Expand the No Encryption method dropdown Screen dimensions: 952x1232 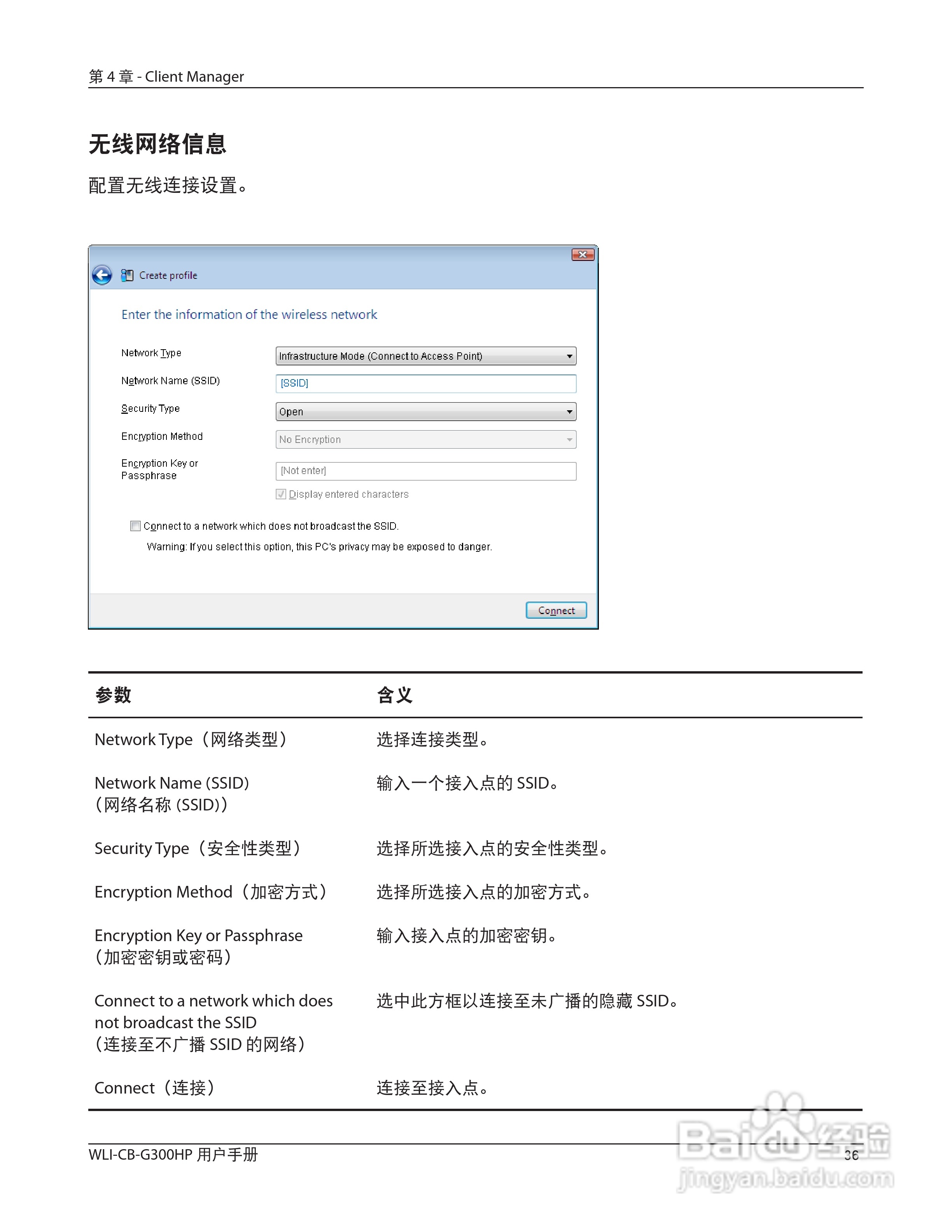[x=425, y=439]
